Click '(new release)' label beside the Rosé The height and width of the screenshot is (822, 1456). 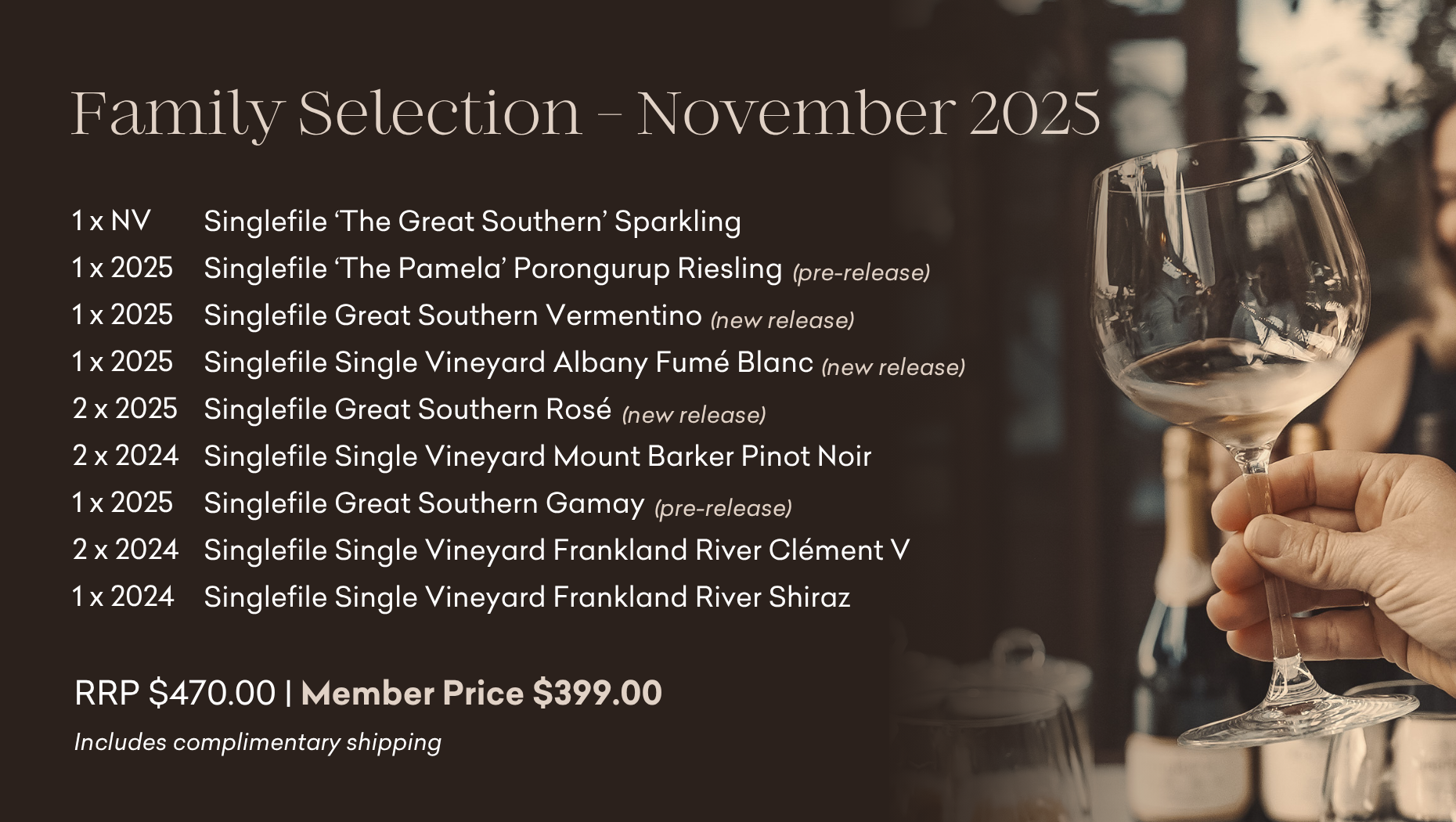pyautogui.click(x=694, y=414)
